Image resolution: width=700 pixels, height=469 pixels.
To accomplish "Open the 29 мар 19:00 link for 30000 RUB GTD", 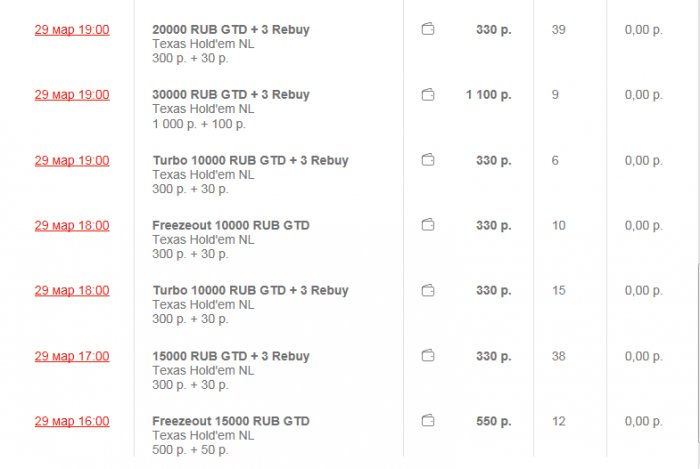I will [x=72, y=95].
